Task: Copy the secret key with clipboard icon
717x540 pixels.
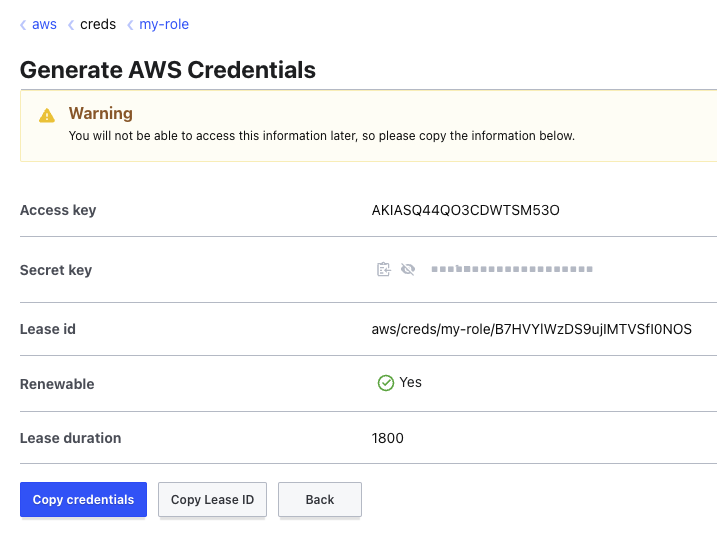Action: coord(383,270)
